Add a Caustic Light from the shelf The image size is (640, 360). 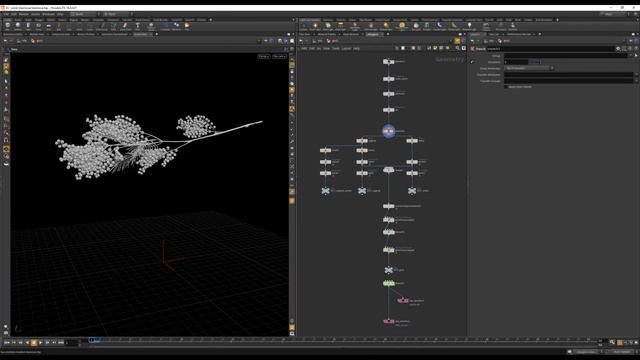click(x=440, y=26)
